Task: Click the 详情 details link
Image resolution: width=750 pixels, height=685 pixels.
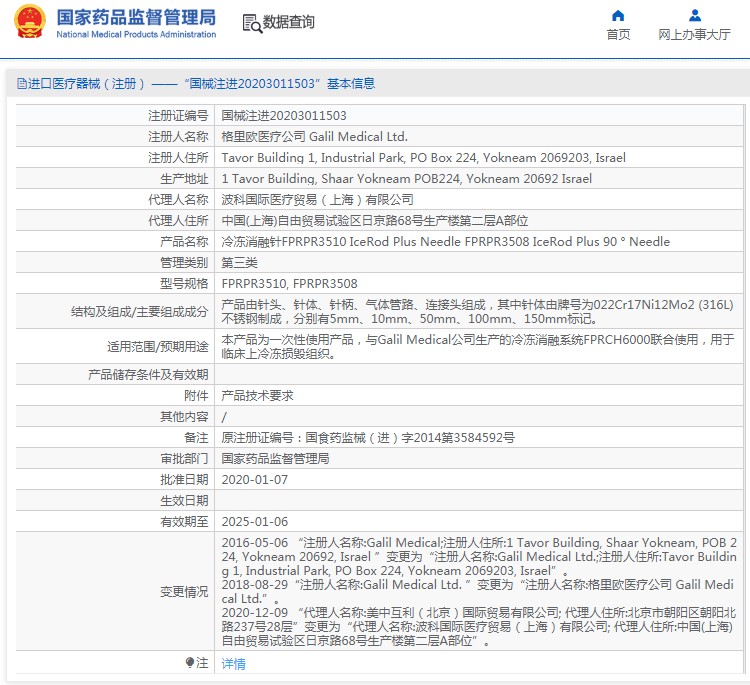Action: [x=233, y=663]
